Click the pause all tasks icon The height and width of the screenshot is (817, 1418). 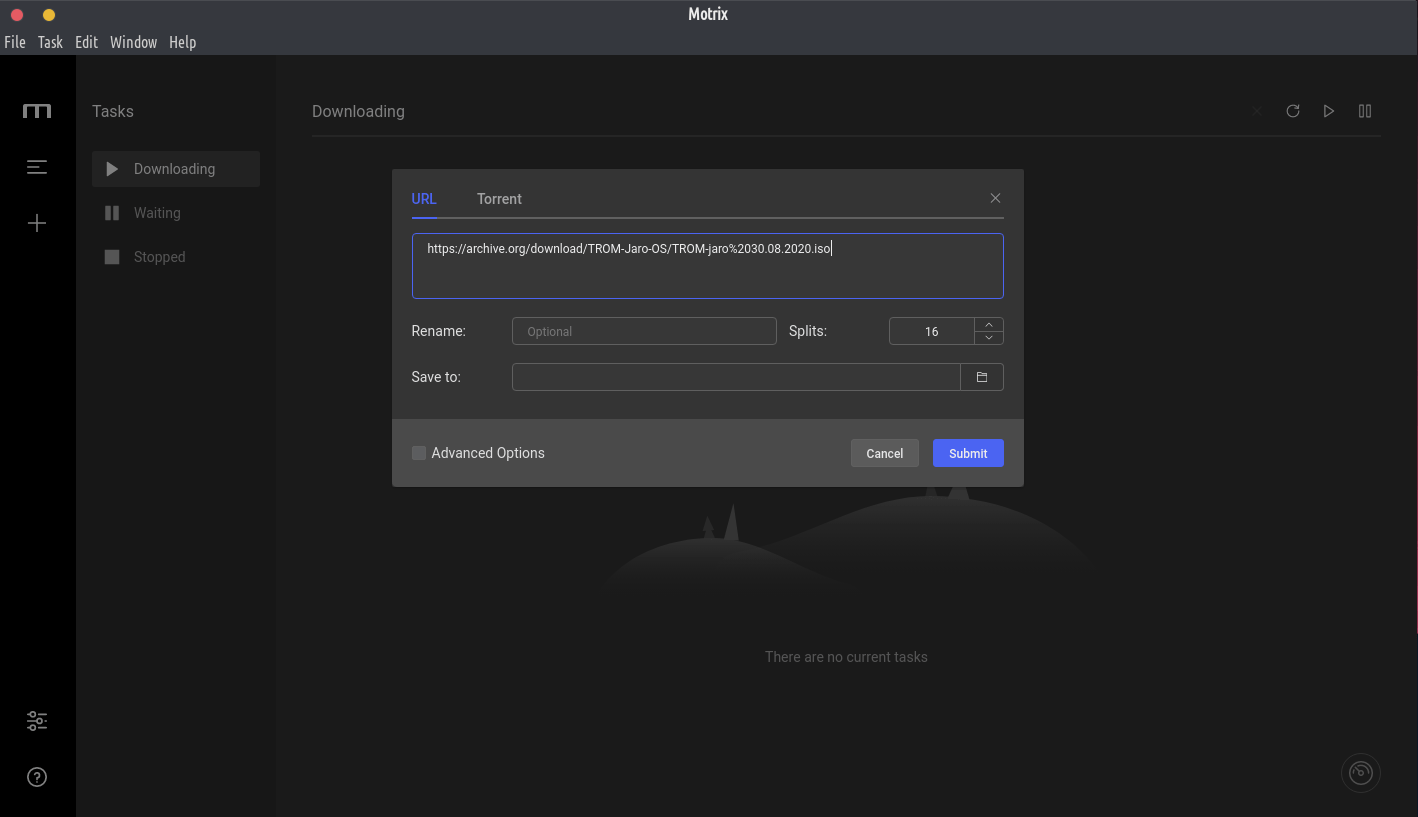[x=1365, y=111]
